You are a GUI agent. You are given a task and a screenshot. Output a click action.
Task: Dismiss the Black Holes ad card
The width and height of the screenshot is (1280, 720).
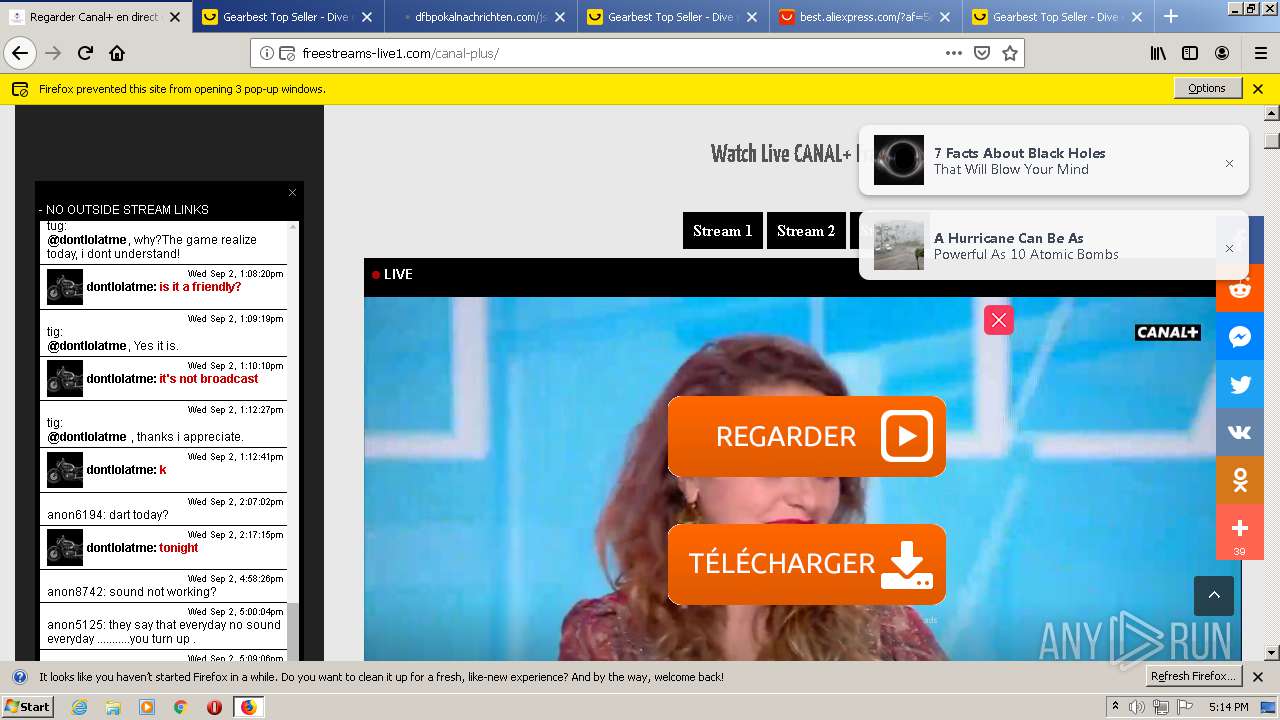tap(1229, 163)
